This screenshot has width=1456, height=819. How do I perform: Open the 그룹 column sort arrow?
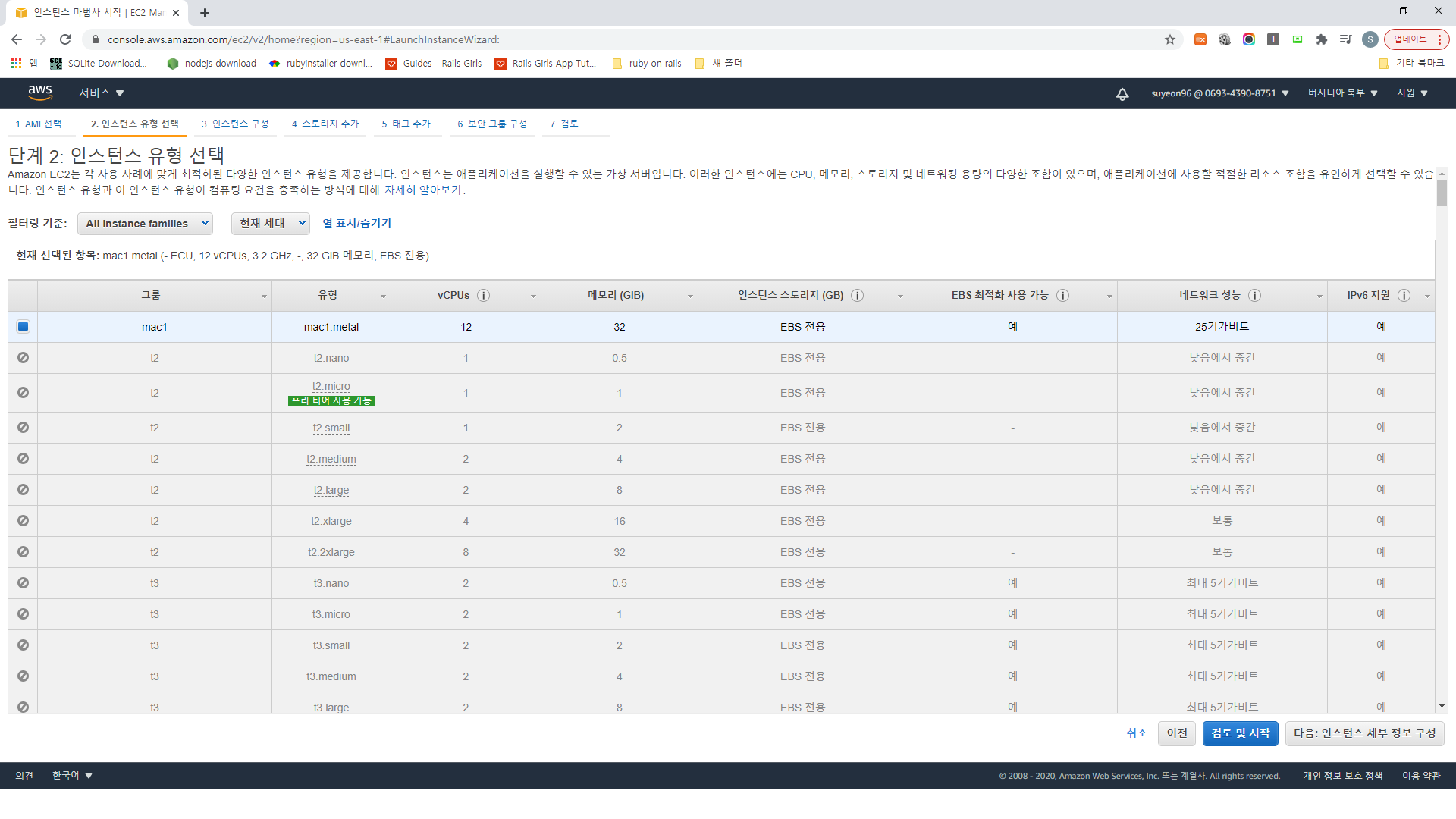point(264,297)
